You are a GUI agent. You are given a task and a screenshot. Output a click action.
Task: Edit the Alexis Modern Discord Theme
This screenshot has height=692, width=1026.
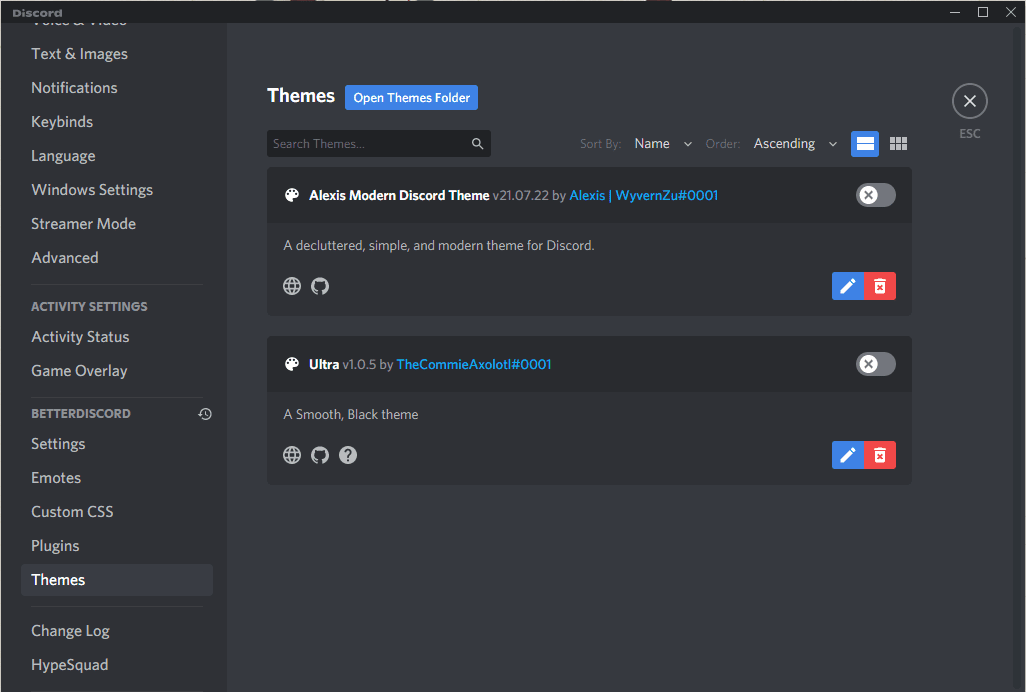(x=847, y=285)
